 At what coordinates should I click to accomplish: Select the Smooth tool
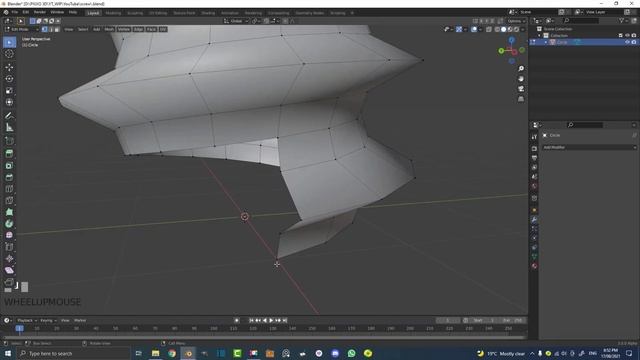click(9, 235)
